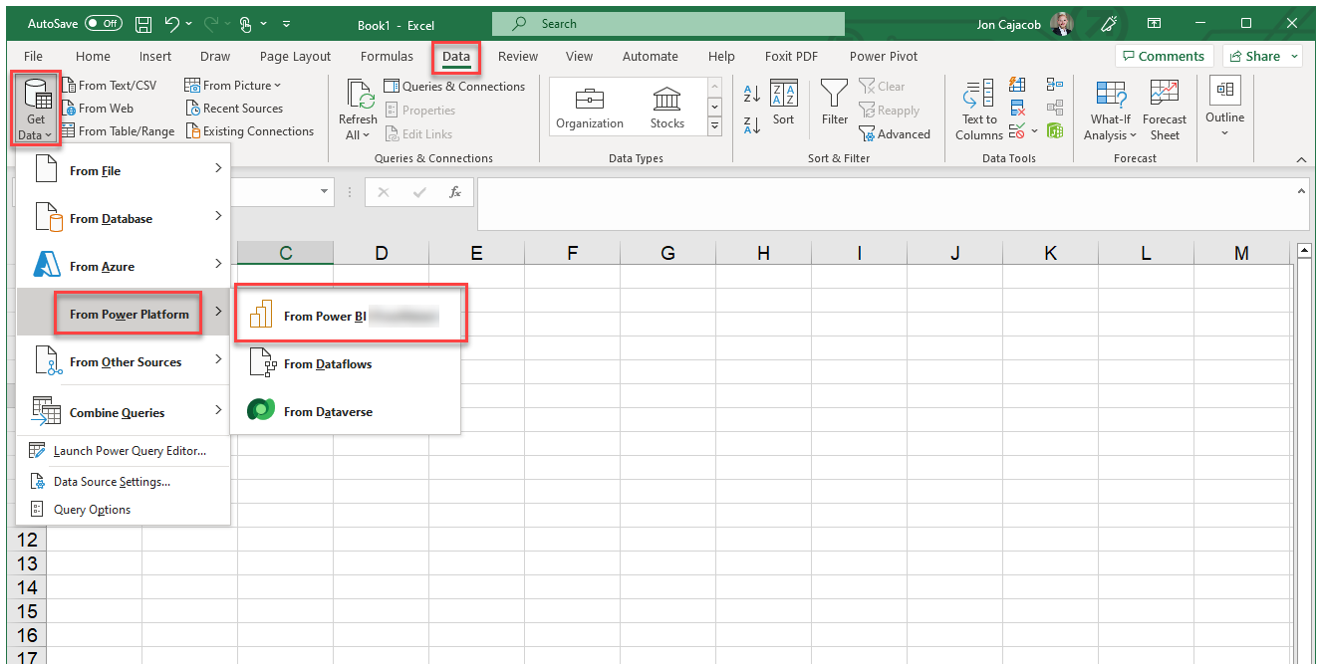The width and height of the screenshot is (1322, 672).
Task: Collapse the ribbon with the chevron
Action: (1301, 160)
